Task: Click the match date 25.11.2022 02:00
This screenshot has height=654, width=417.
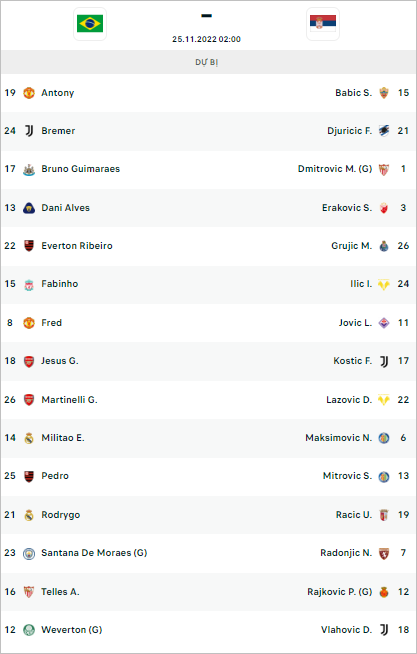Action: [x=206, y=39]
